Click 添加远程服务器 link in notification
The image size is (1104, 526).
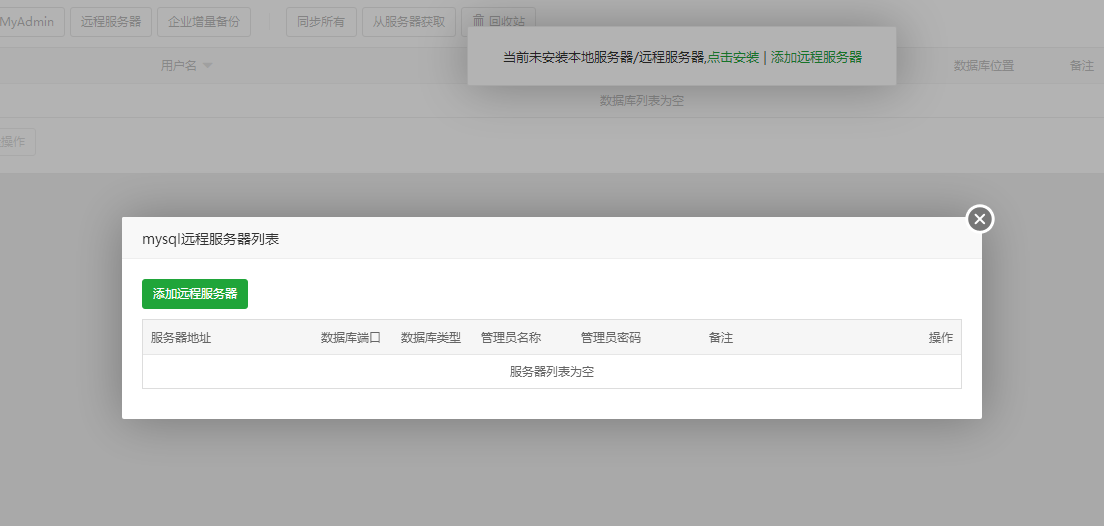click(816, 57)
